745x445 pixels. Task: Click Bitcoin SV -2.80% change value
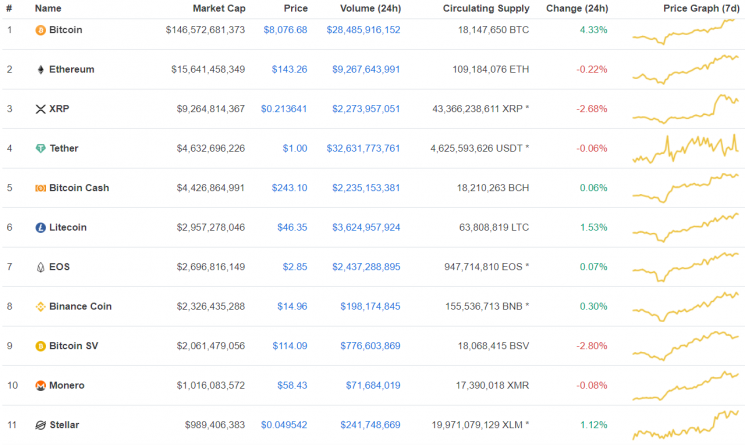pos(592,346)
